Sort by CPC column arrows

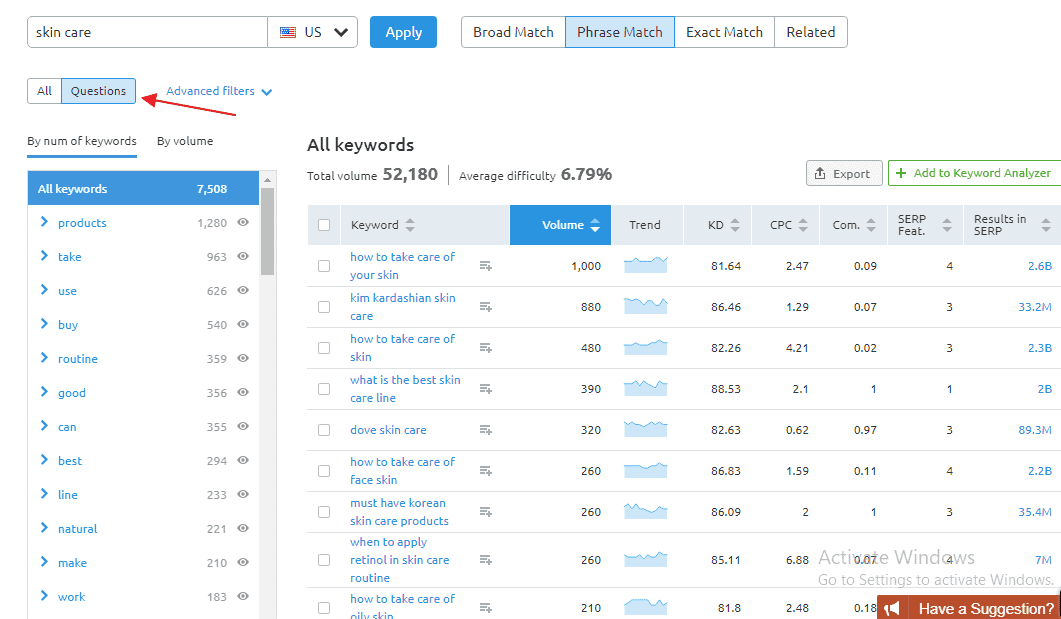(803, 225)
